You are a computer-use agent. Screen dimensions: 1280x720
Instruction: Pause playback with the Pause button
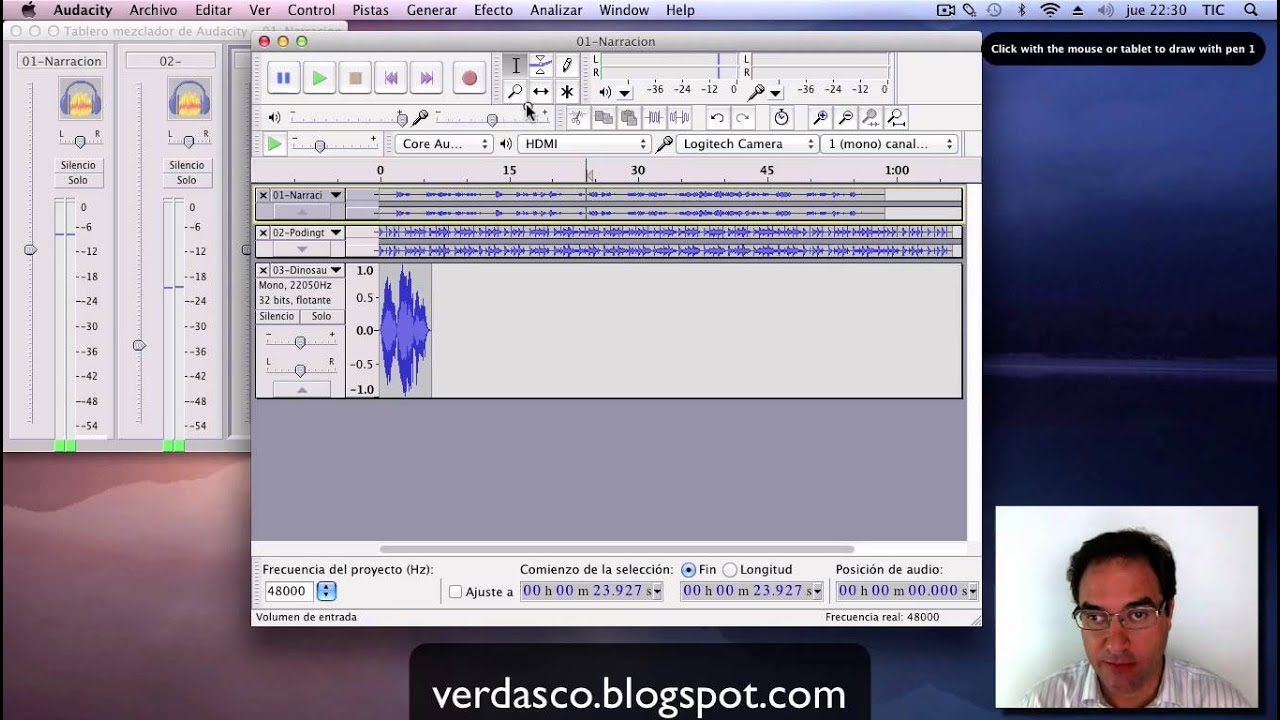pos(283,78)
